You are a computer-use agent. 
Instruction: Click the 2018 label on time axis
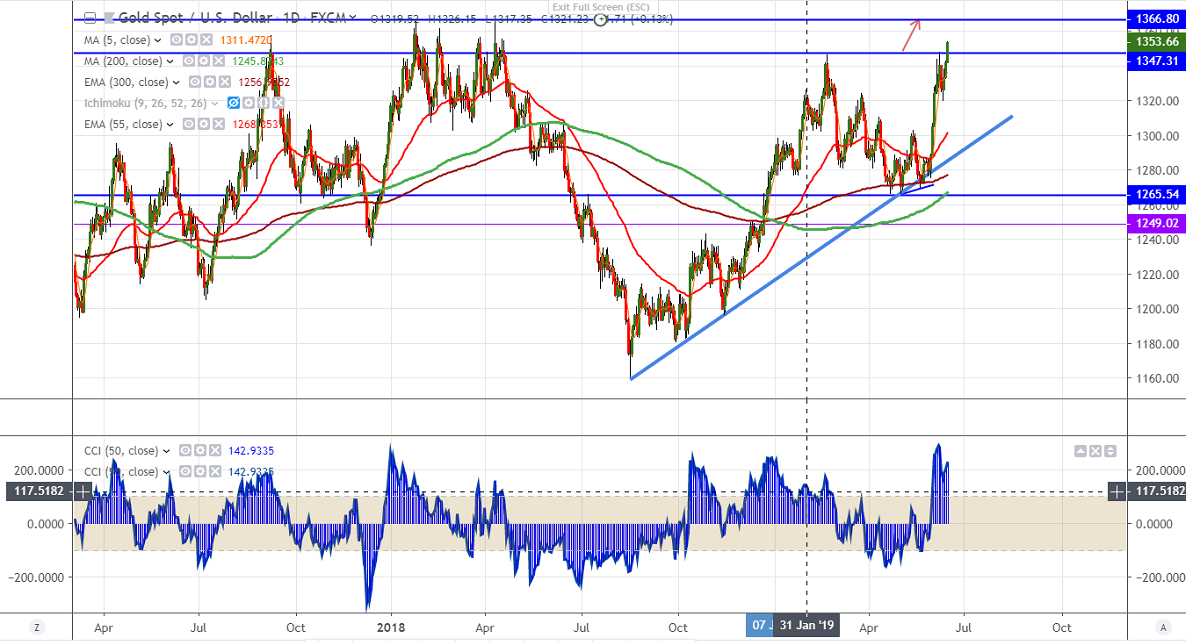tap(391, 628)
